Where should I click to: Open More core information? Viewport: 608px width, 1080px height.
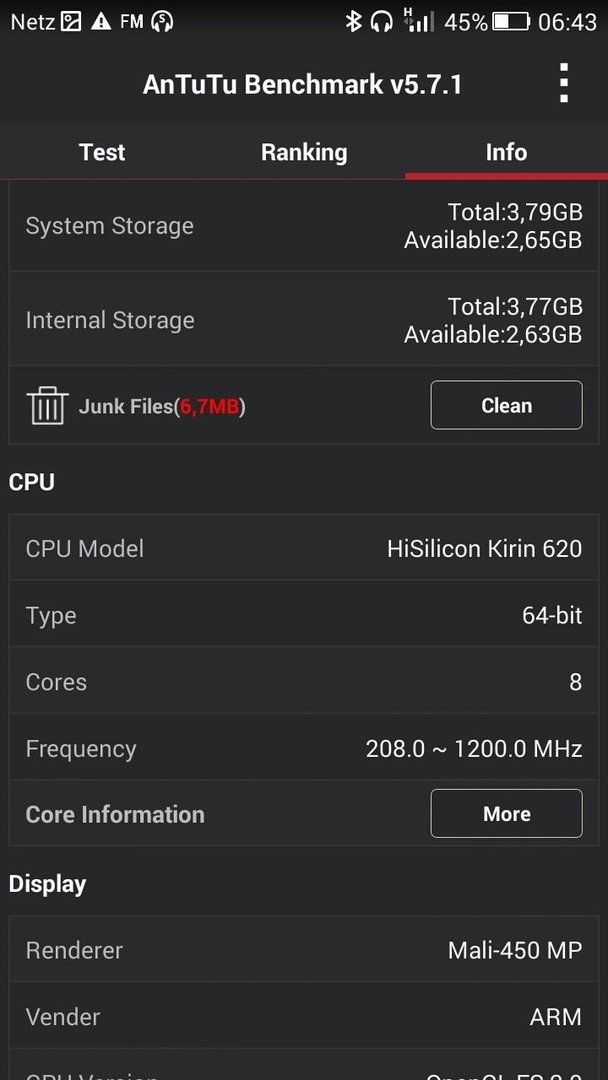506,813
